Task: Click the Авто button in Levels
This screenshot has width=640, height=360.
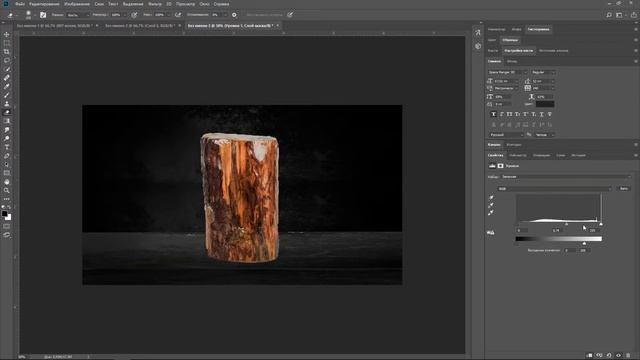Action: (624, 189)
